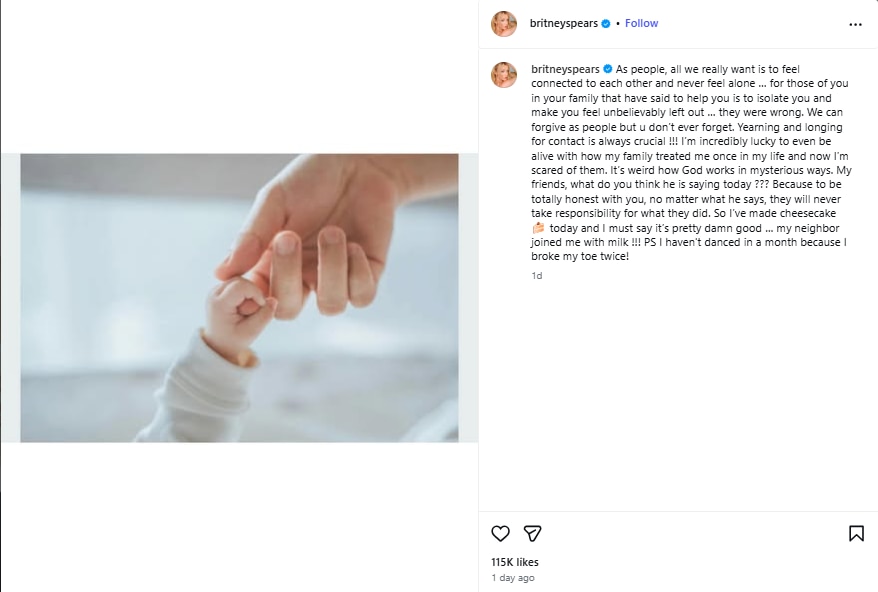This screenshot has height=592, width=878.
Task: Save the post with the bookmark icon
Action: click(856, 534)
